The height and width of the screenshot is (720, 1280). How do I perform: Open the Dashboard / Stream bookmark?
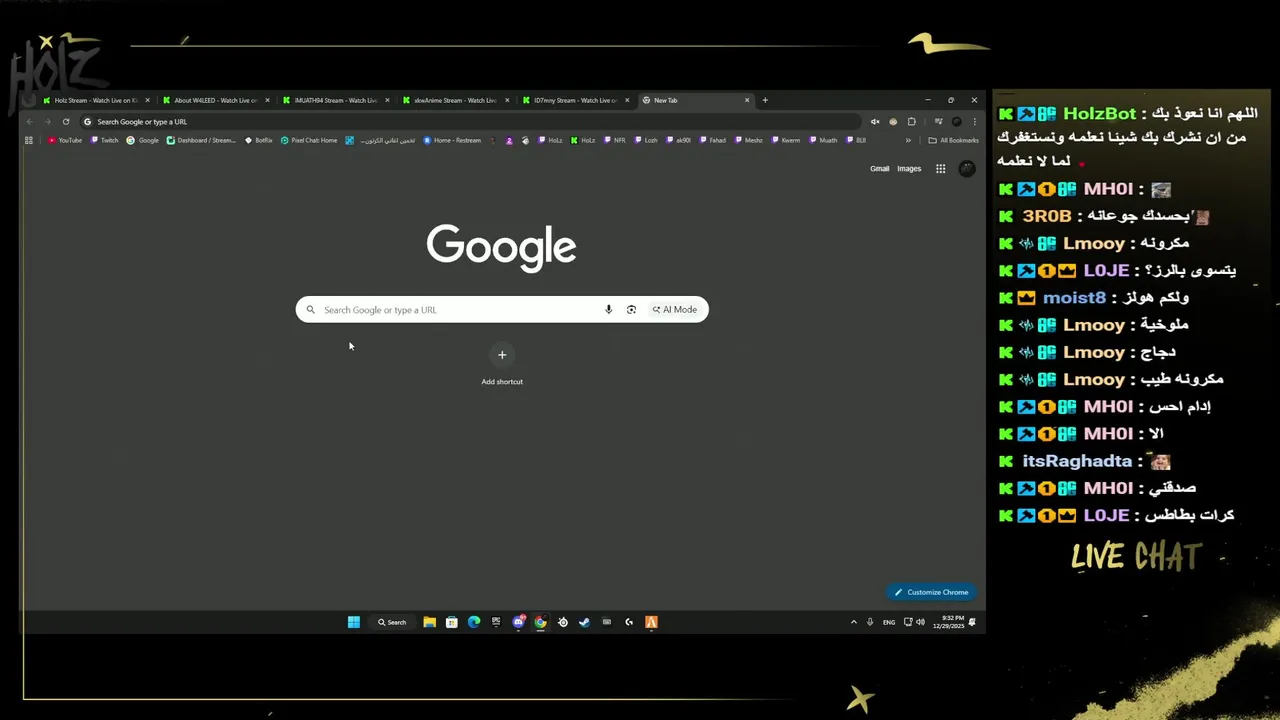[201, 141]
